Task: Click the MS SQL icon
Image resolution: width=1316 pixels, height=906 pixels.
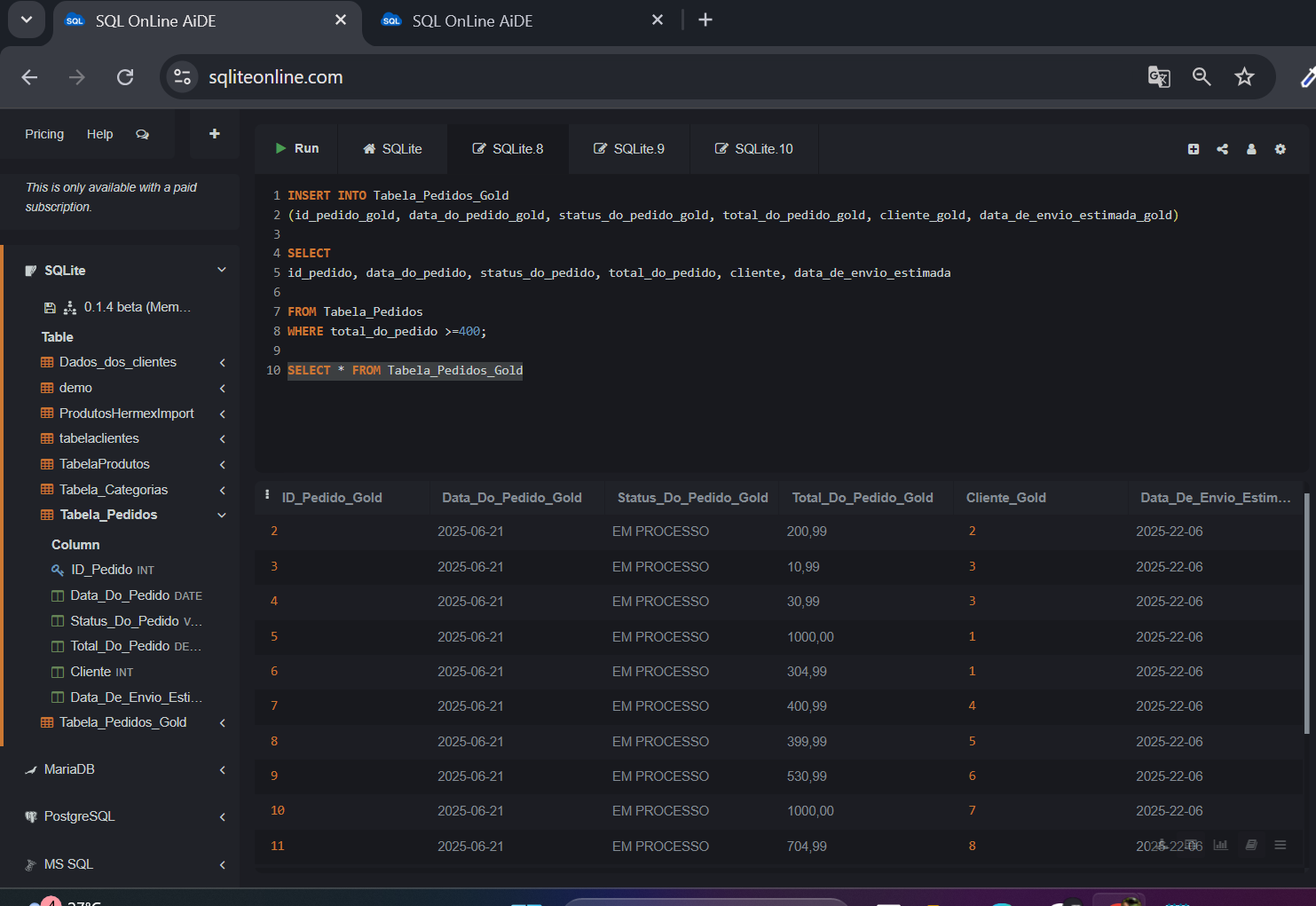Action: [x=31, y=864]
